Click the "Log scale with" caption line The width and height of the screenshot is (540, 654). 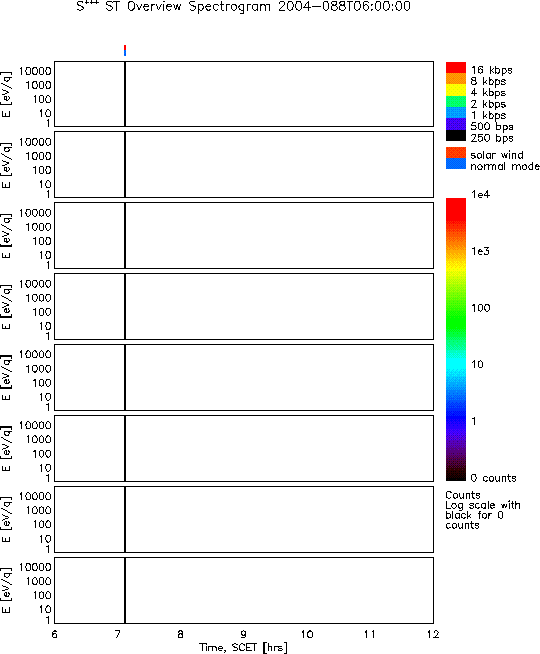pos(483,505)
